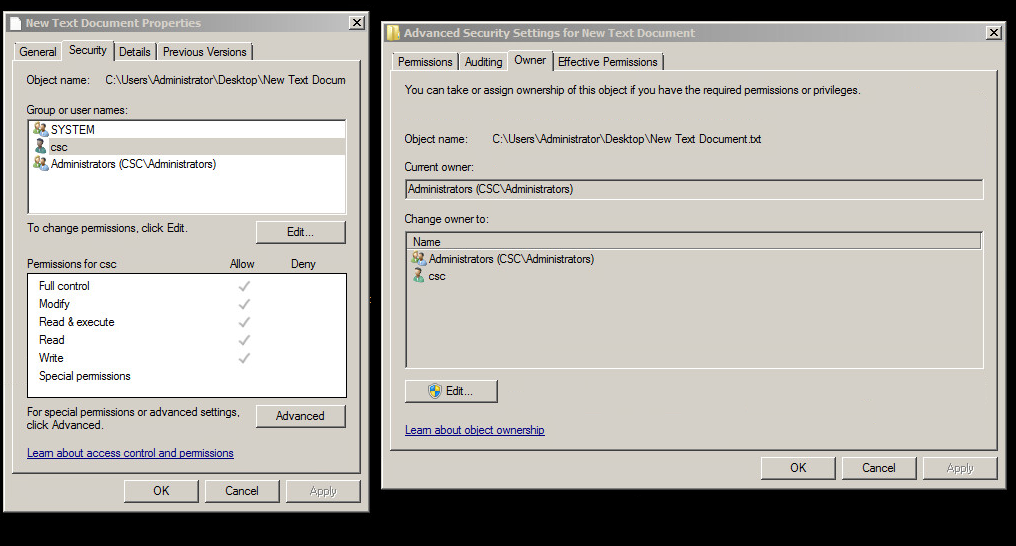Click object name path in Properties window
This screenshot has height=546, width=1016.
point(225,80)
